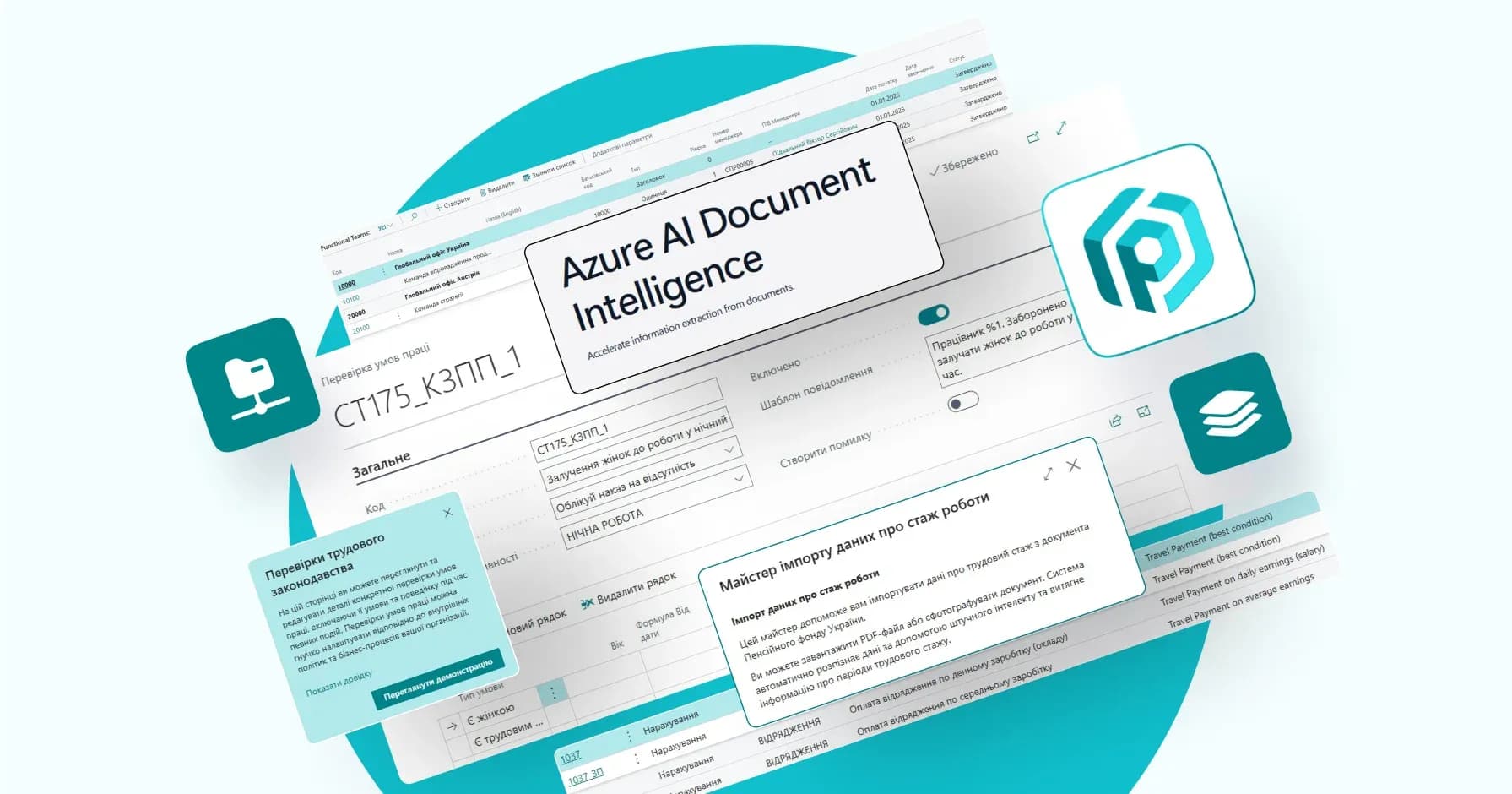Open row menu dots next to Є жінкою
This screenshot has width=1512, height=794.
pos(553,693)
